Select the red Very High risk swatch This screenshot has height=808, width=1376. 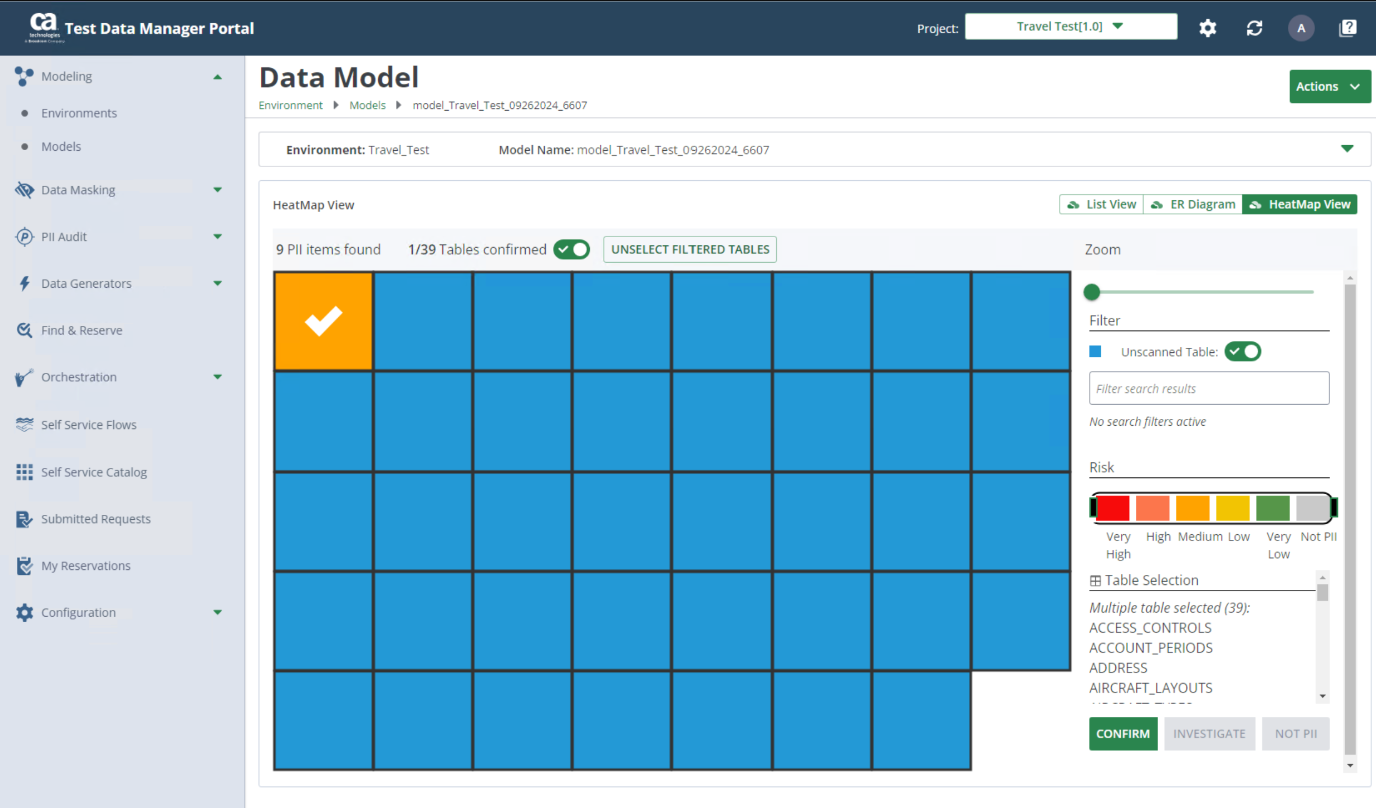(x=1113, y=508)
